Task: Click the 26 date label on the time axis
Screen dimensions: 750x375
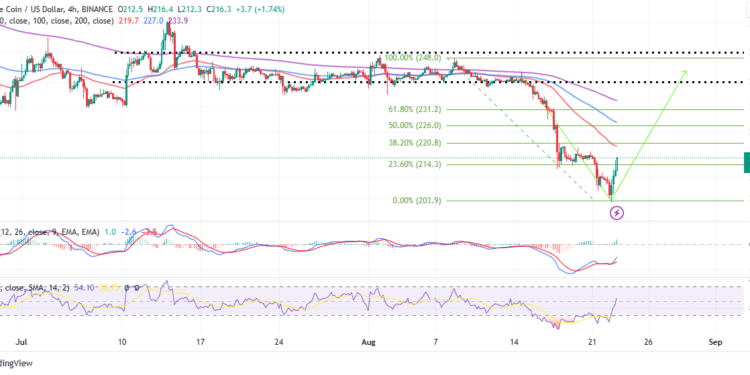Action: [x=649, y=342]
